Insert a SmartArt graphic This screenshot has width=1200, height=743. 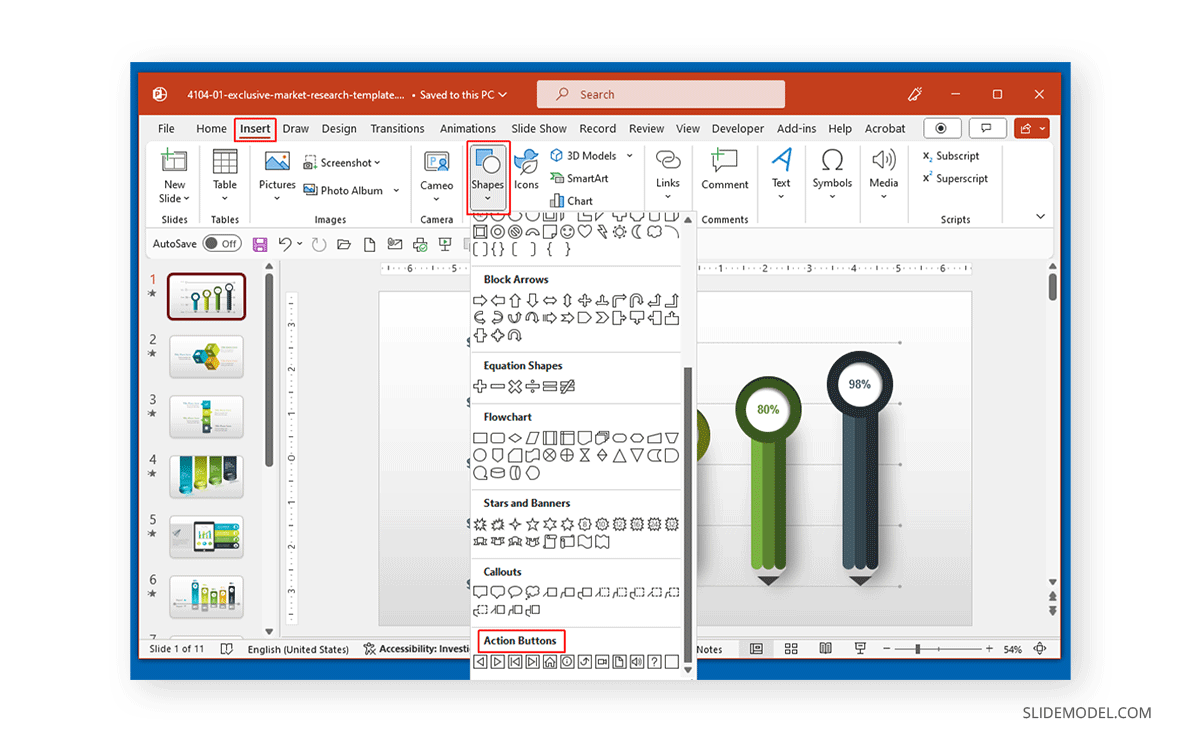click(585, 178)
